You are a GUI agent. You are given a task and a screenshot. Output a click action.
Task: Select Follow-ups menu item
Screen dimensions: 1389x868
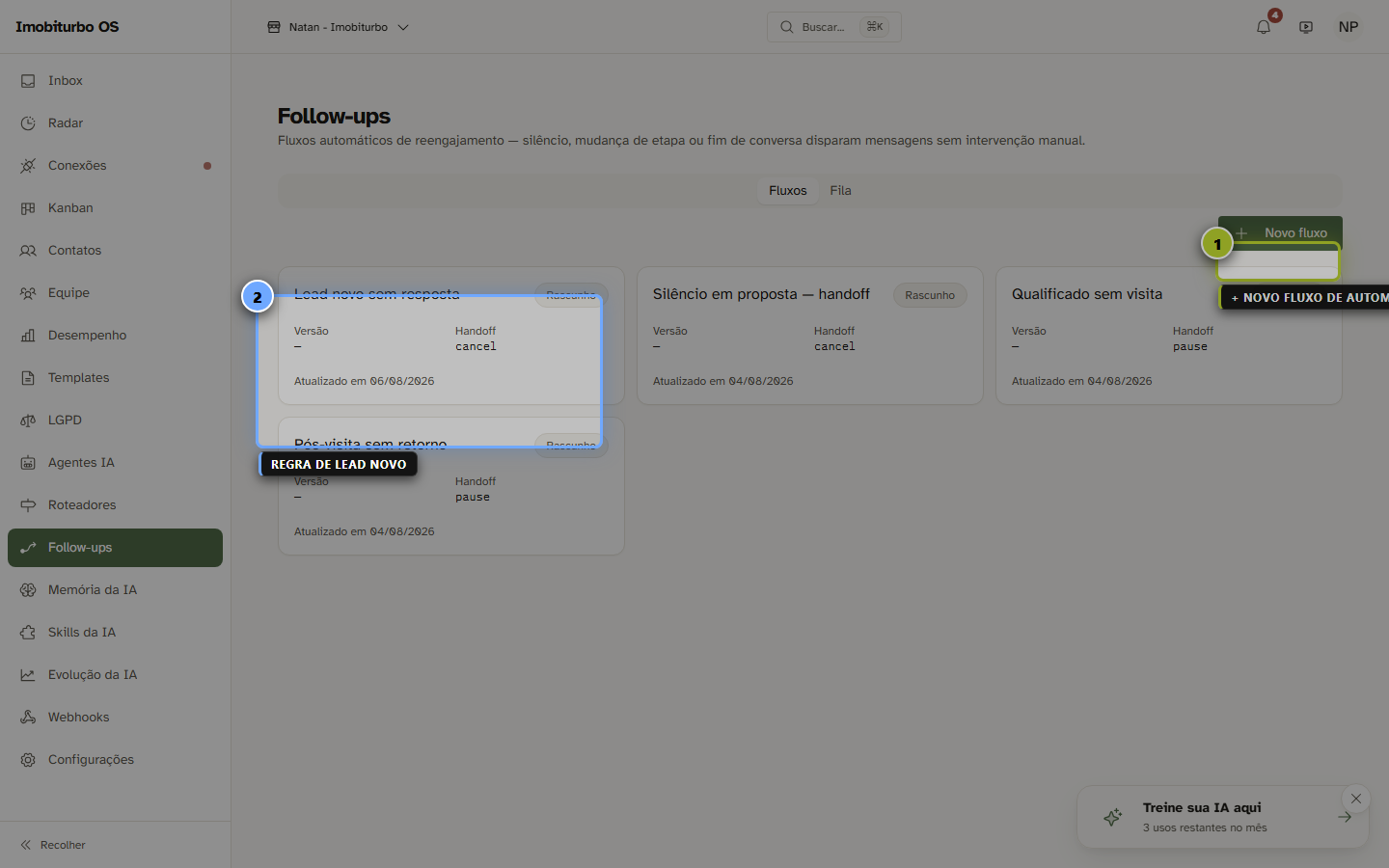(x=115, y=548)
